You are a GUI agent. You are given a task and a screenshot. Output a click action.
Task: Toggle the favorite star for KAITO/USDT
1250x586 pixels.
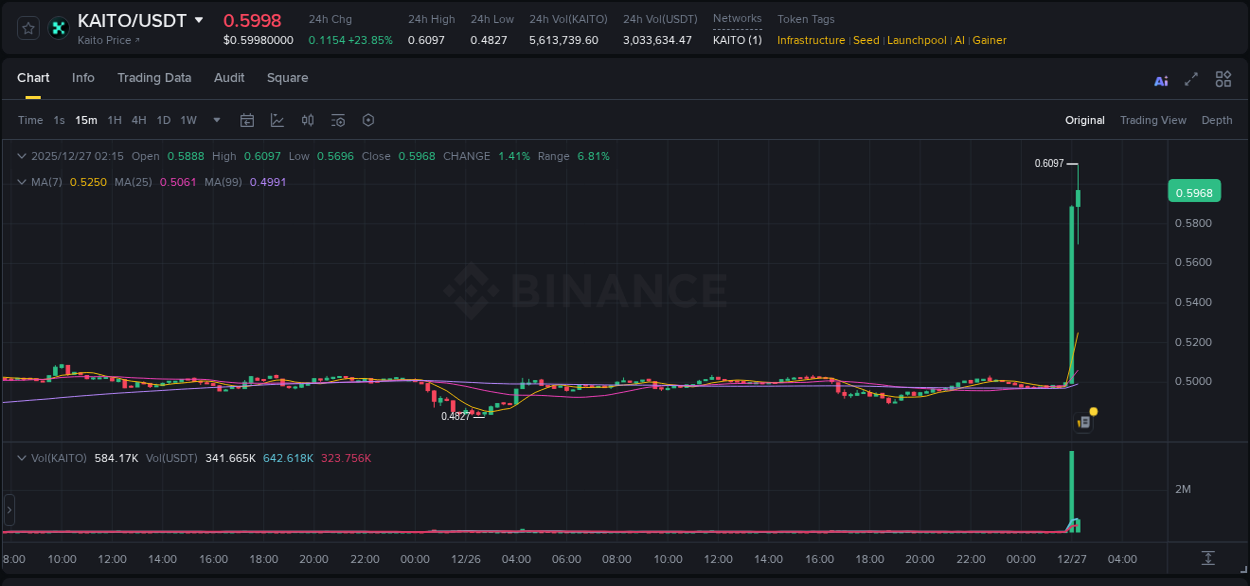(x=27, y=27)
